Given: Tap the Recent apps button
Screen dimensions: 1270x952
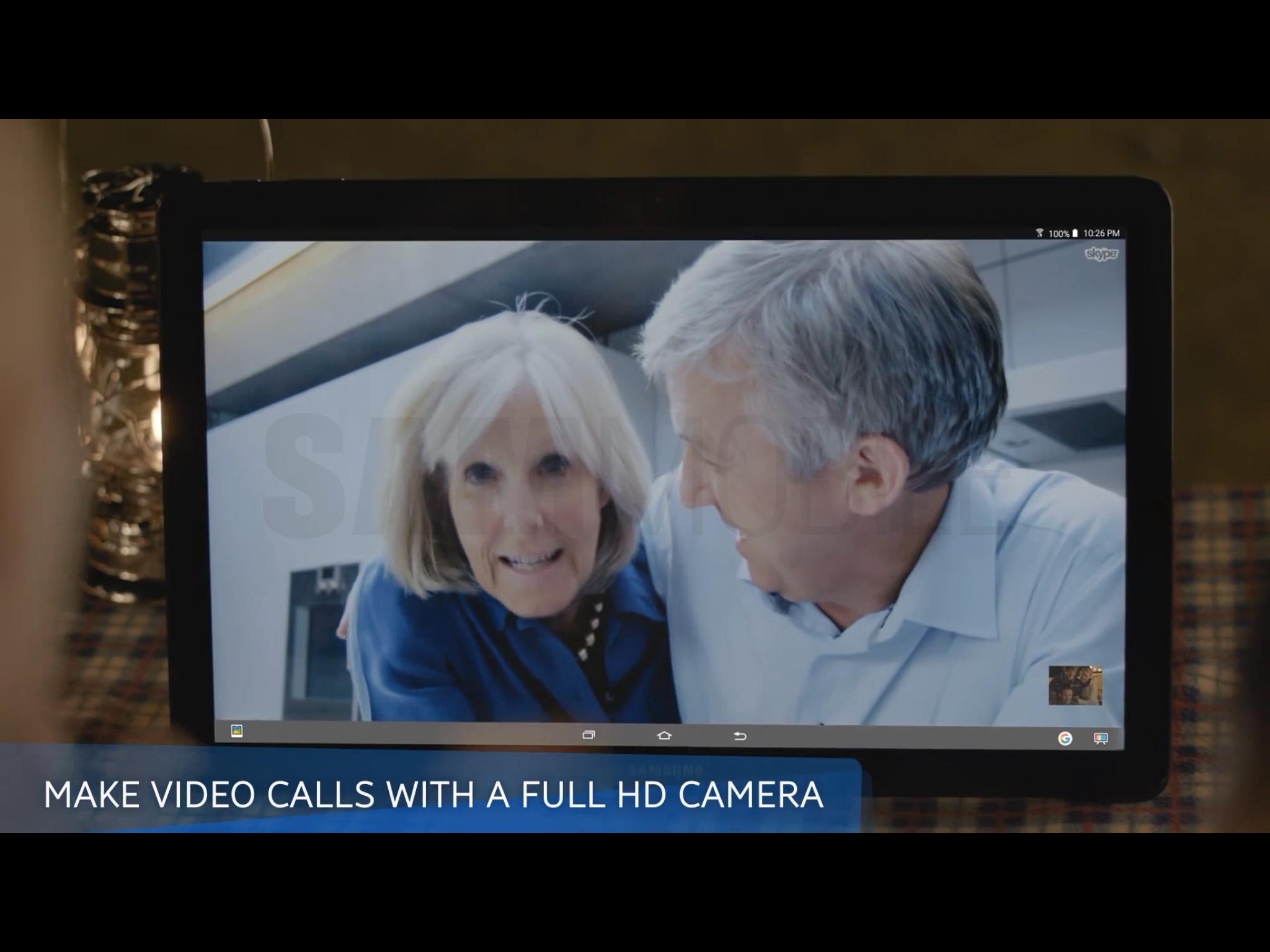Looking at the screenshot, I should pyautogui.click(x=588, y=735).
